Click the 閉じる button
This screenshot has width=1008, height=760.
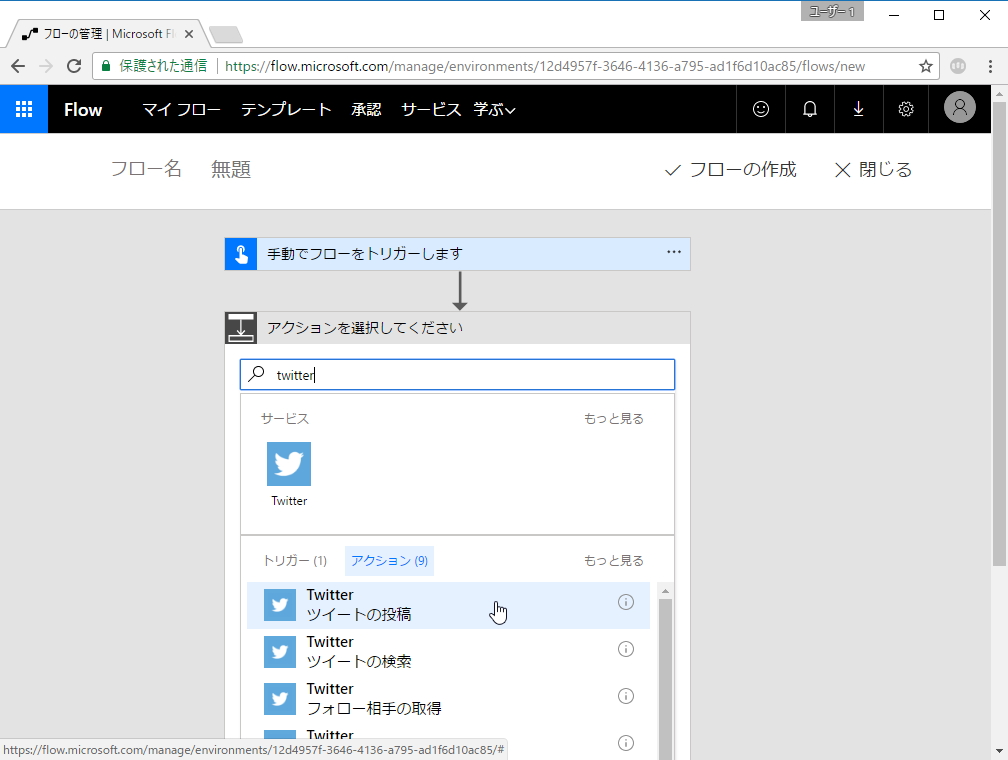pos(876,170)
